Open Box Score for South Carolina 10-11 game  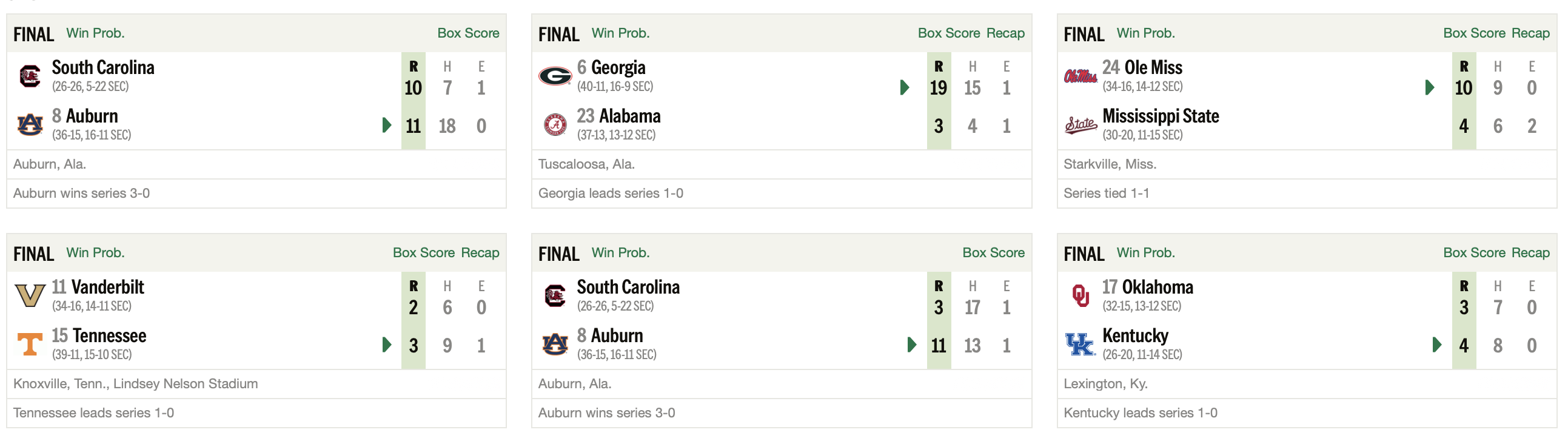pyautogui.click(x=468, y=33)
